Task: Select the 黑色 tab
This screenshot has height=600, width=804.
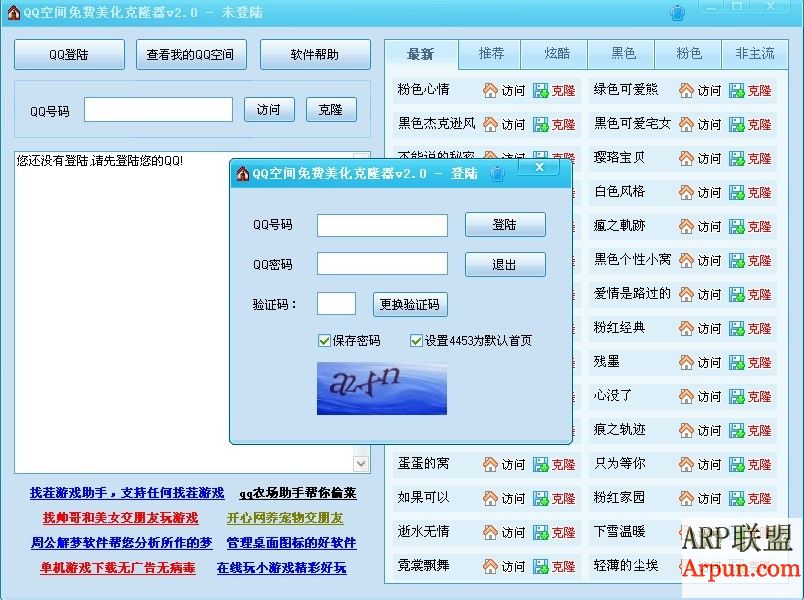Action: tap(623, 53)
